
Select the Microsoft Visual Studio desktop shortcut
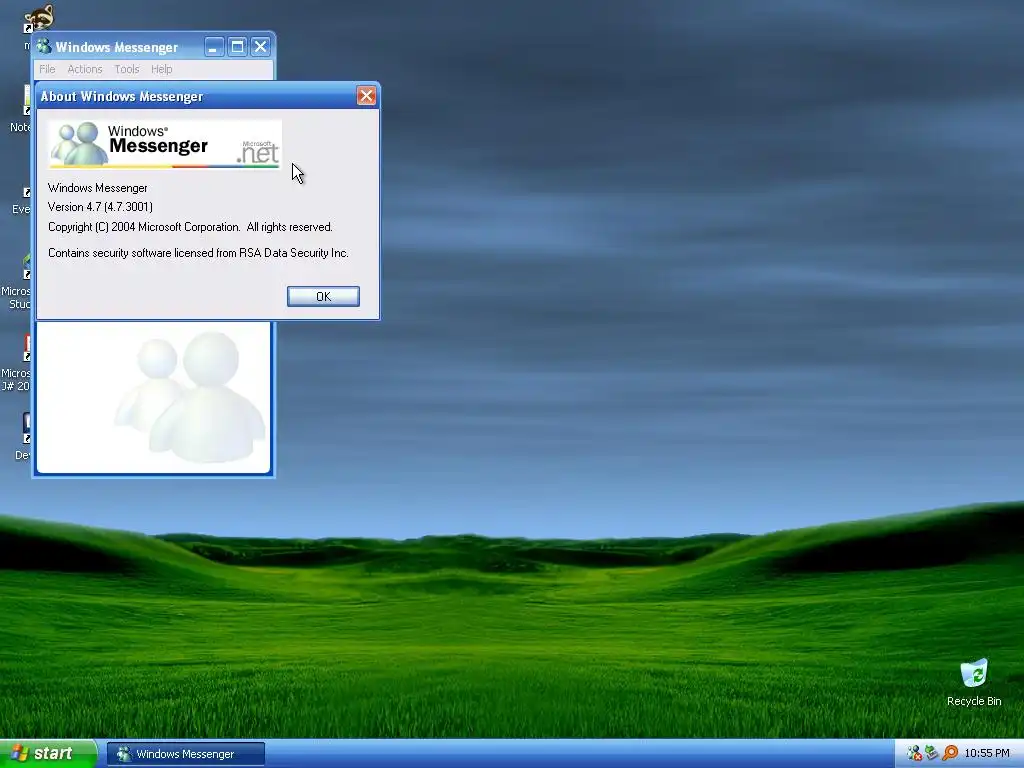pyautogui.click(x=16, y=281)
